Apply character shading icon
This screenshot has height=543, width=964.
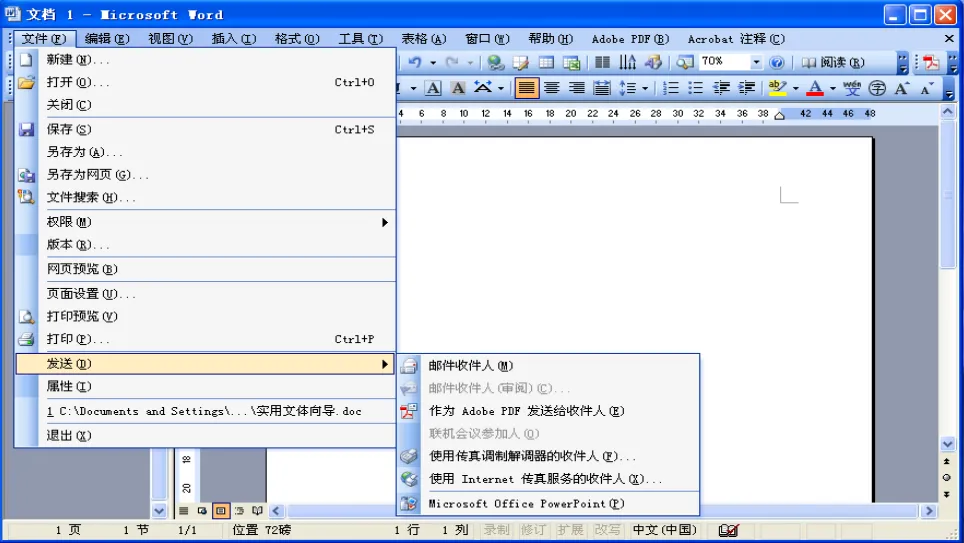click(x=458, y=88)
